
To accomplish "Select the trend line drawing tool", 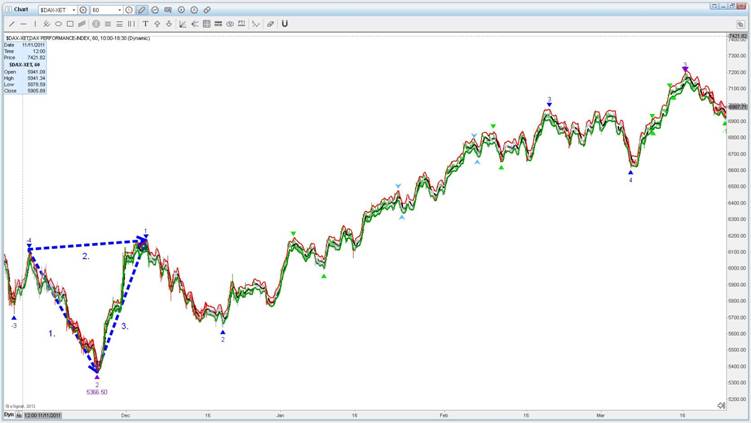I will pyautogui.click(x=11, y=23).
